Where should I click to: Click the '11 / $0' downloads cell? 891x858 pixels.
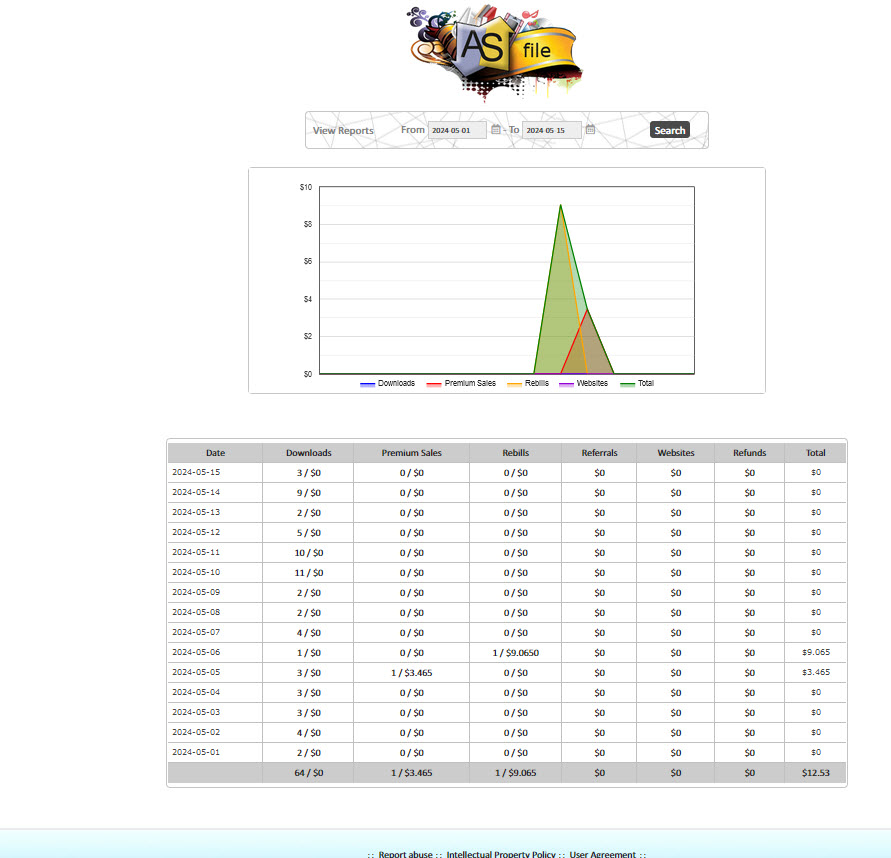coord(309,573)
